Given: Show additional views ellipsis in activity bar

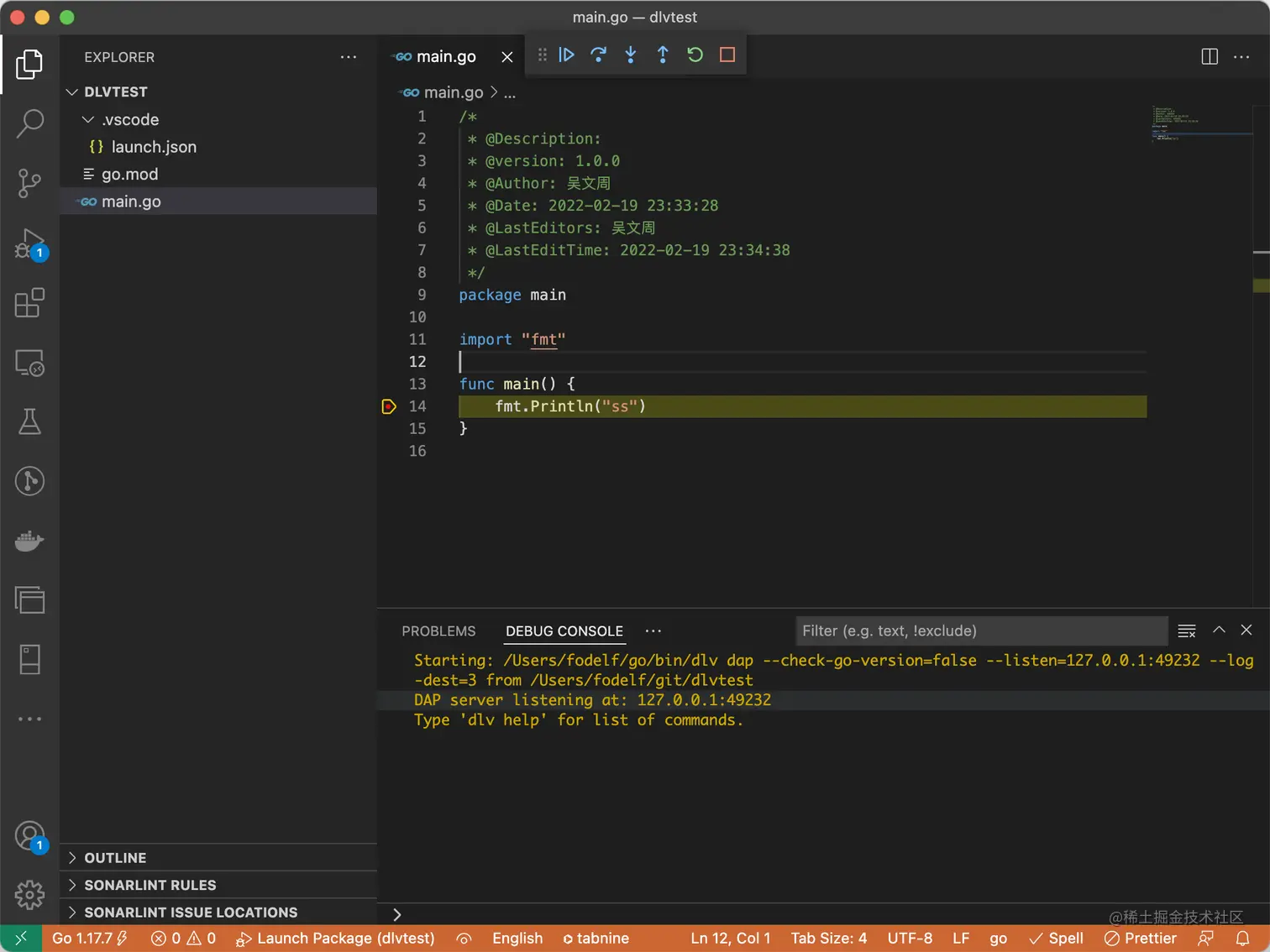Looking at the screenshot, I should tap(29, 719).
